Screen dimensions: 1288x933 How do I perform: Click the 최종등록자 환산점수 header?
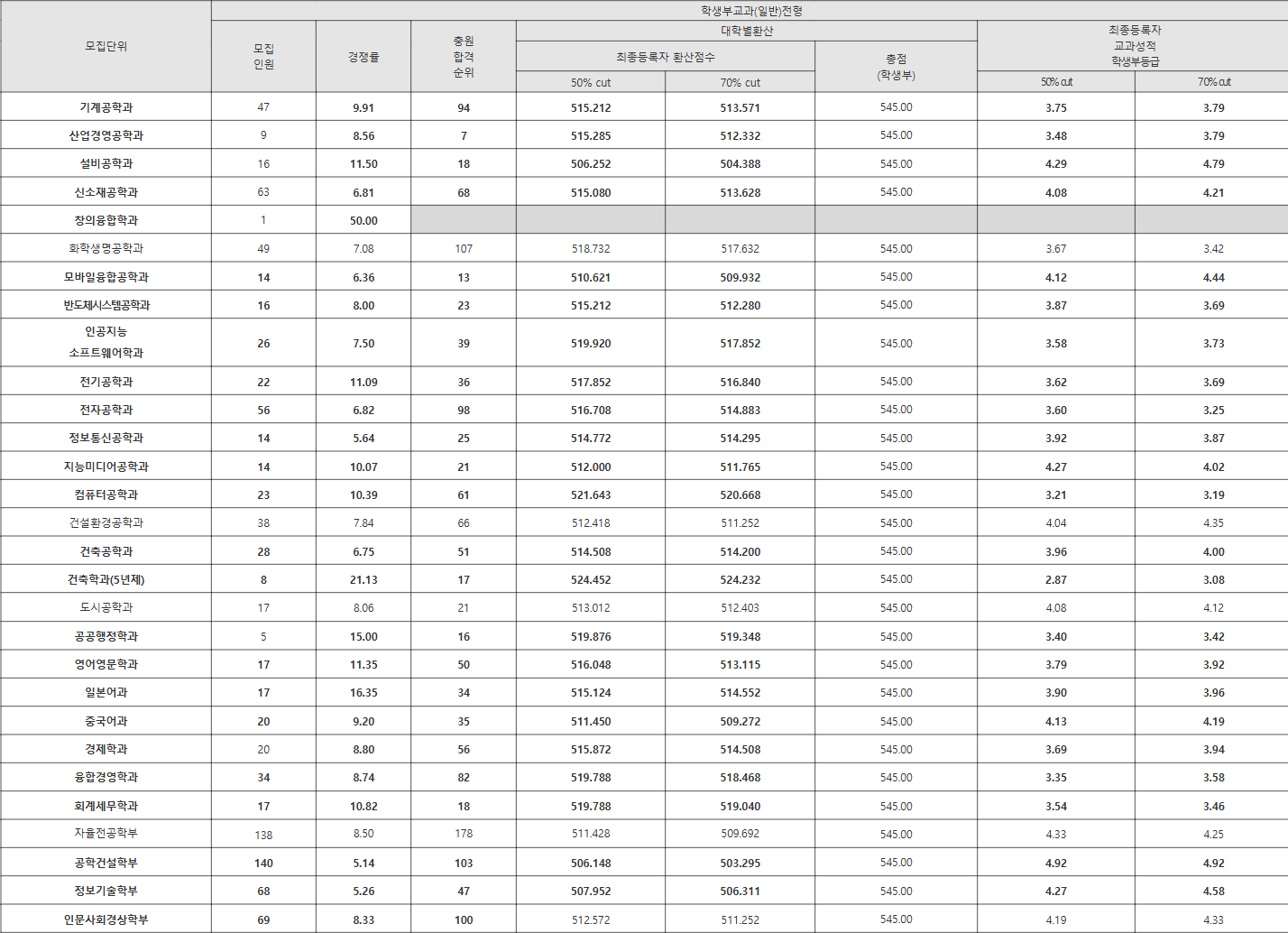pyautogui.click(x=666, y=57)
